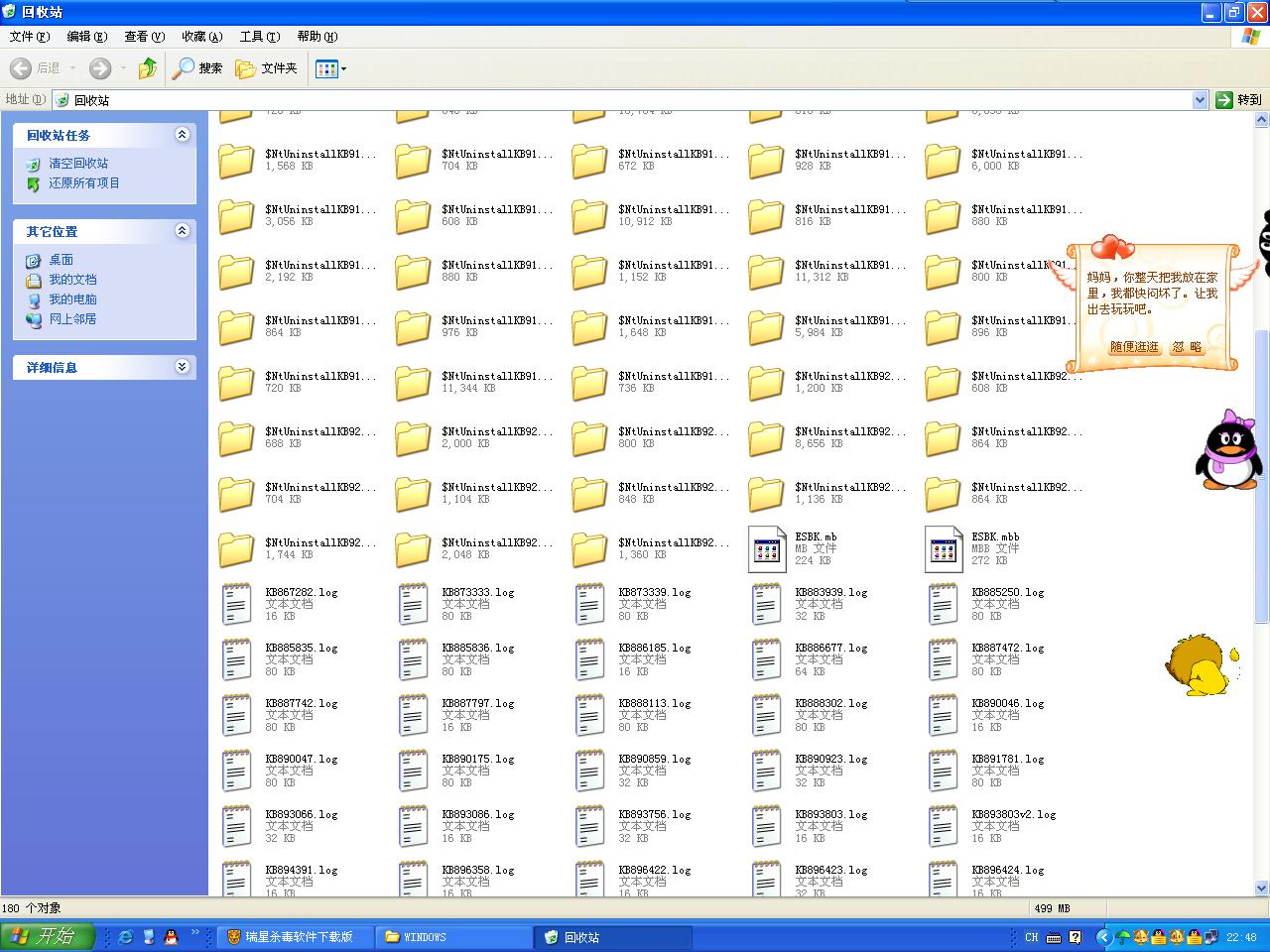Select the folder sized 8,656 KB
Screen dimensions: 1270x952
(767, 438)
